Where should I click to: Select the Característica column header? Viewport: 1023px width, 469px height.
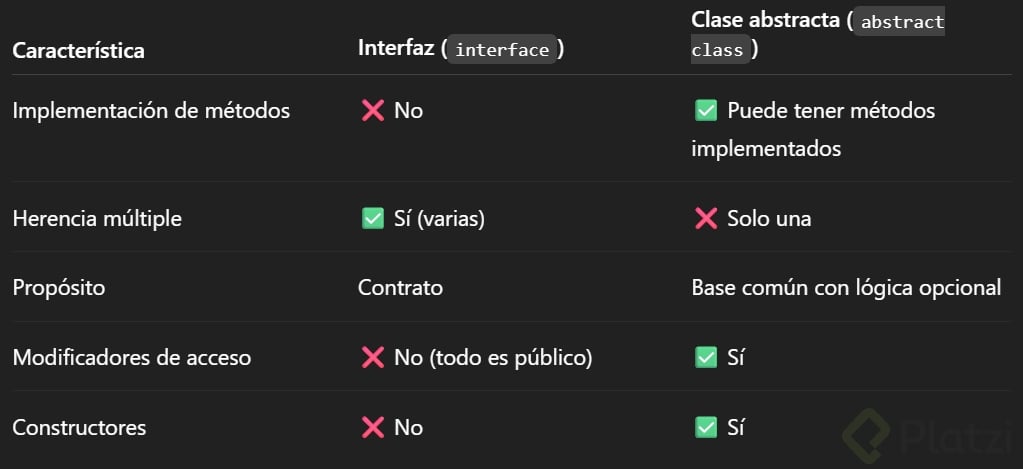click(78, 50)
